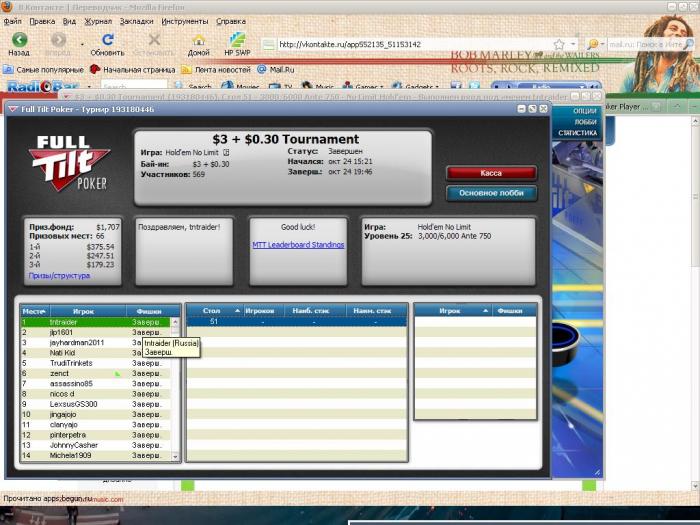Click the Reload (Обновить) icon
The image size is (700, 525).
(108, 40)
